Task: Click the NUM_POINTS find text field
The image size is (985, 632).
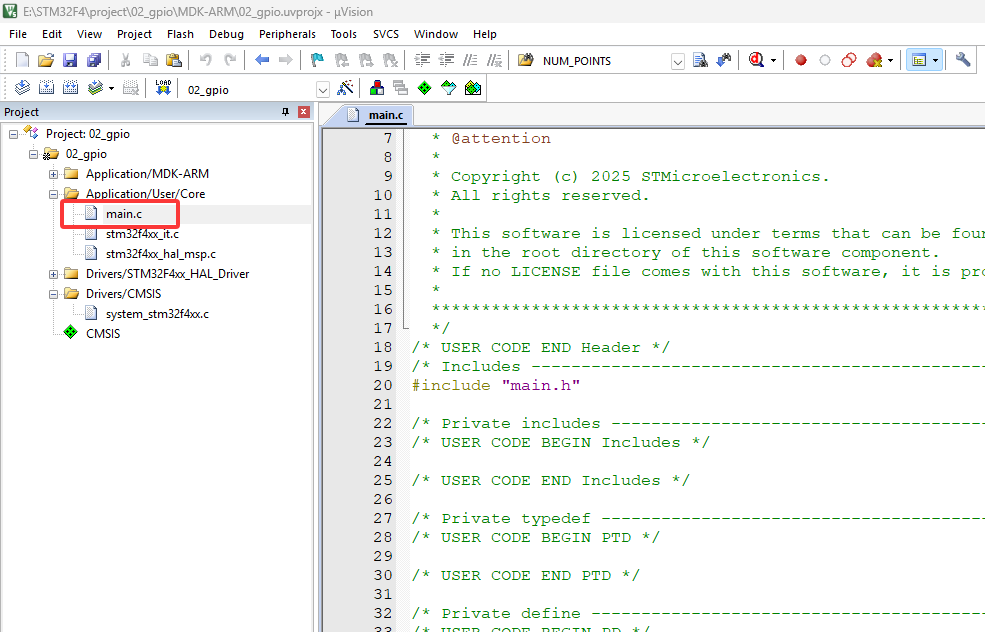Action: point(605,61)
